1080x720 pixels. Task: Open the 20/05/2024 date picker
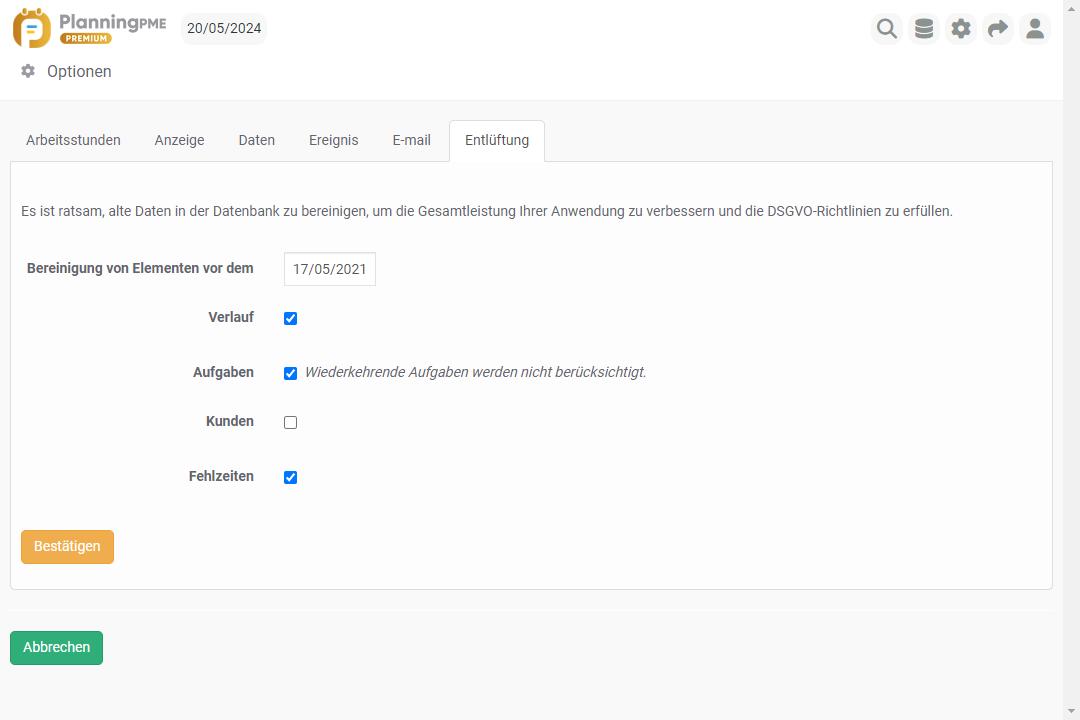(224, 29)
